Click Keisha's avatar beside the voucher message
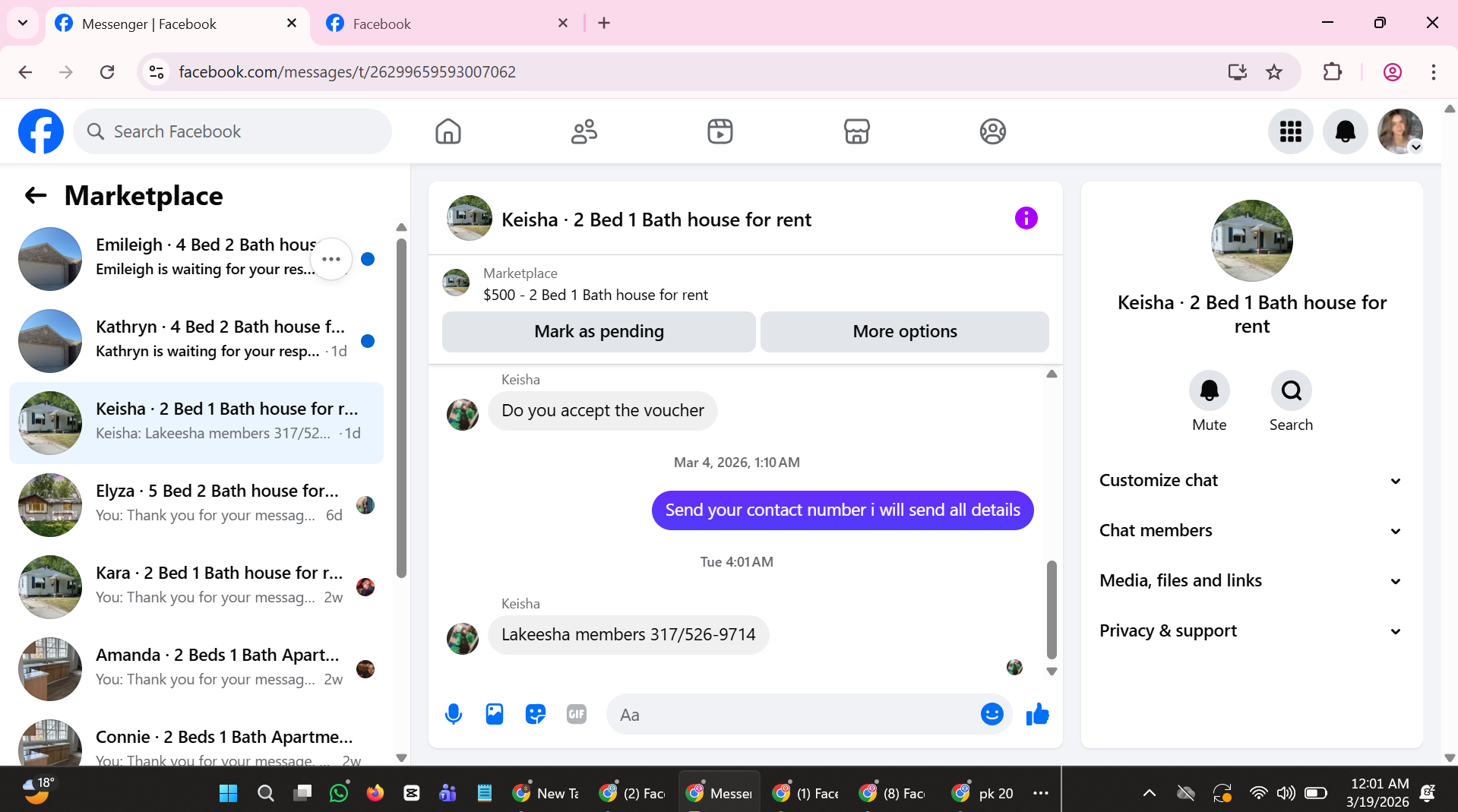Screen dimensions: 1458x812 tap(462, 415)
